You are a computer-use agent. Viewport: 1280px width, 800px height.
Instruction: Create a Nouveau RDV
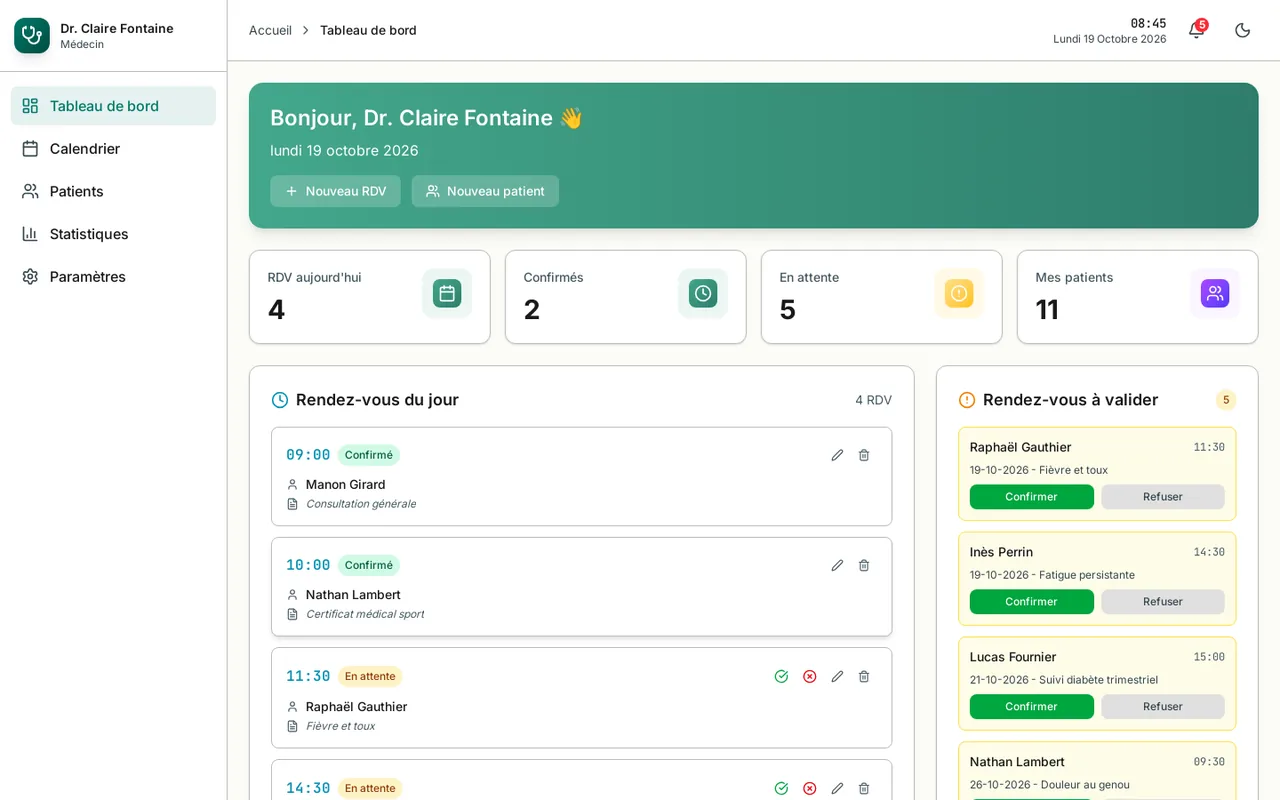pos(335,191)
